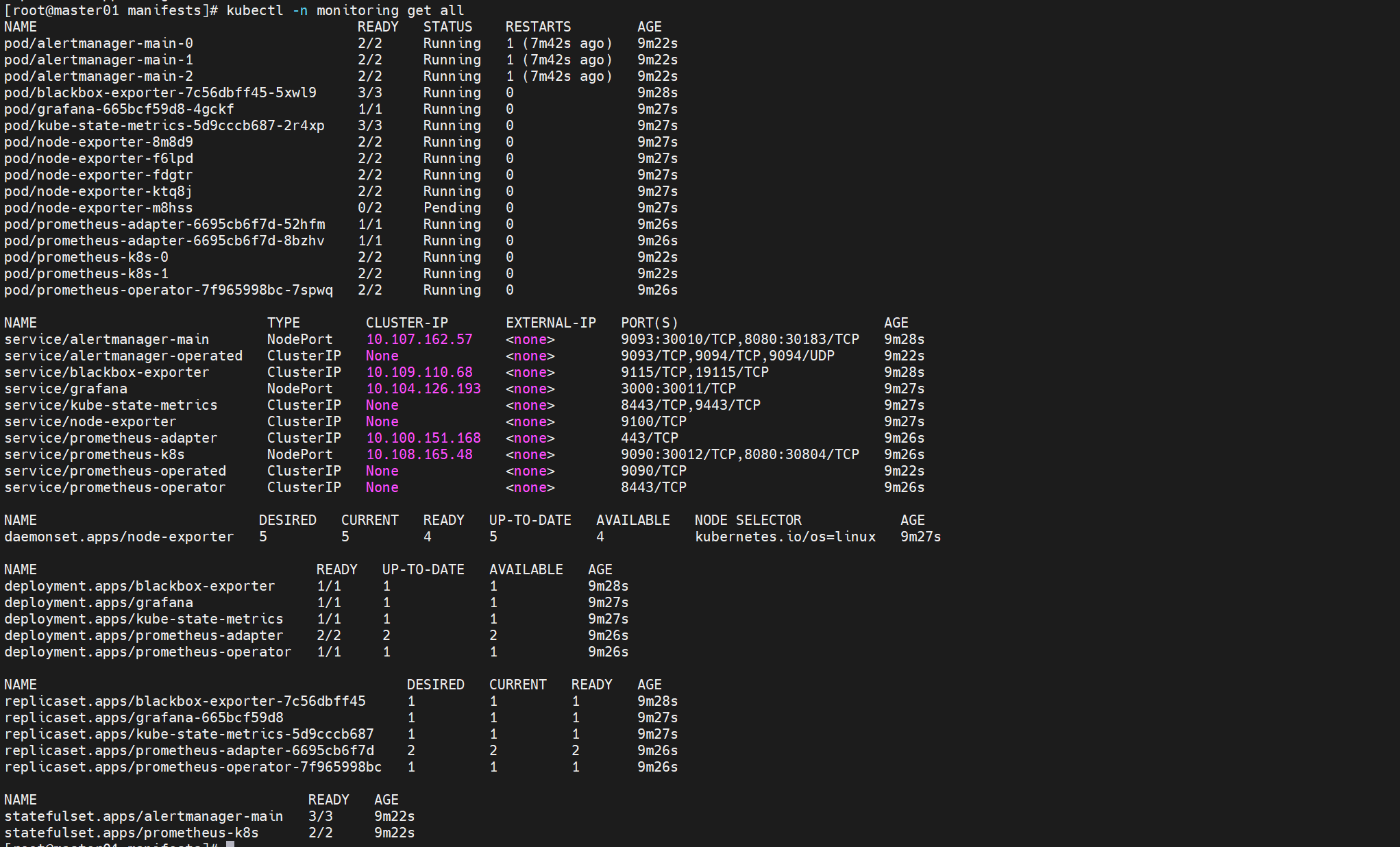
Task: Select ports "9093:30010/TCP,8080:30183/TCP"
Action: 740,339
